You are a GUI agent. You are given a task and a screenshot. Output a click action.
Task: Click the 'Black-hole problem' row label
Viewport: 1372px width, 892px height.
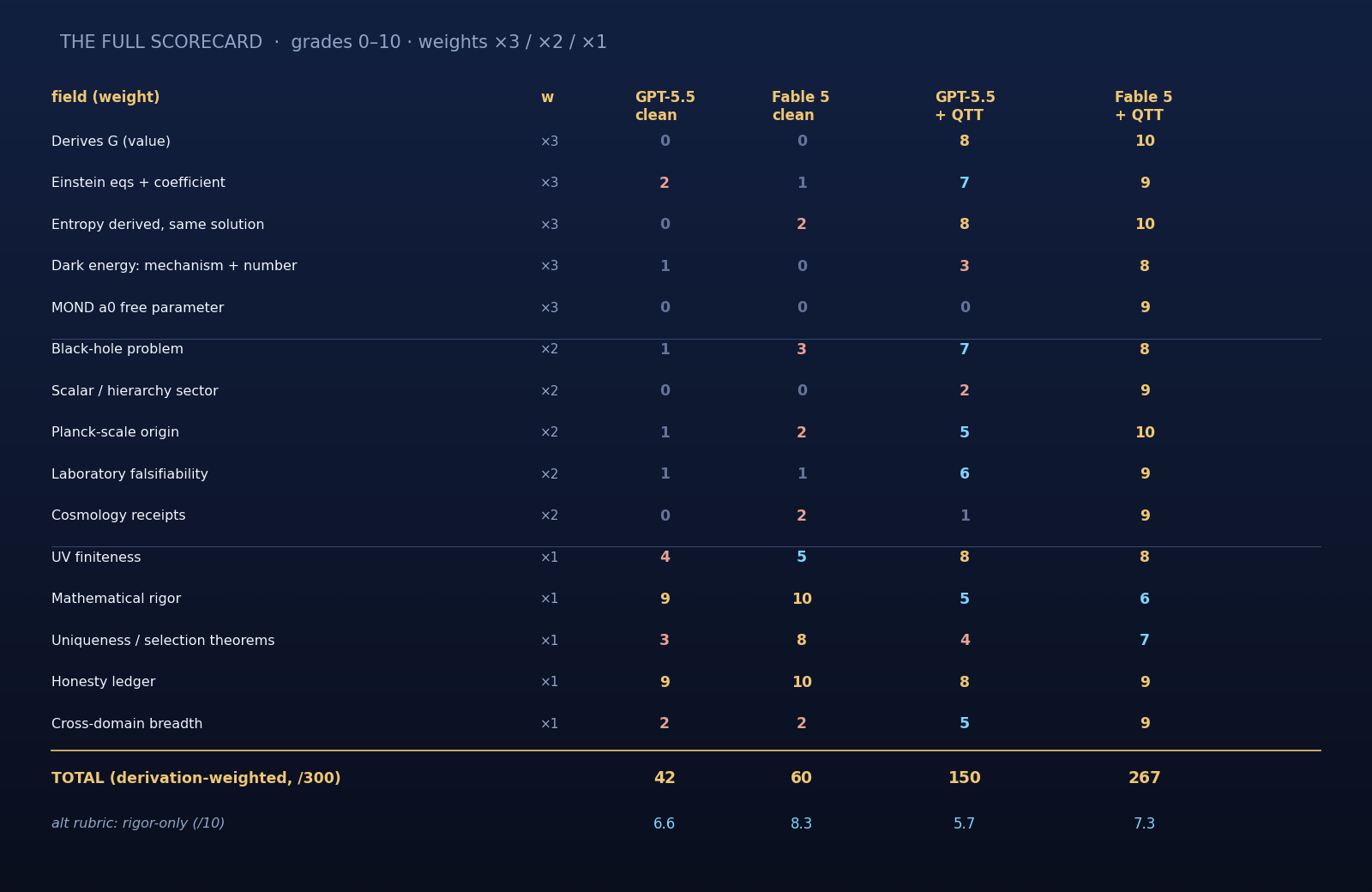click(x=117, y=349)
